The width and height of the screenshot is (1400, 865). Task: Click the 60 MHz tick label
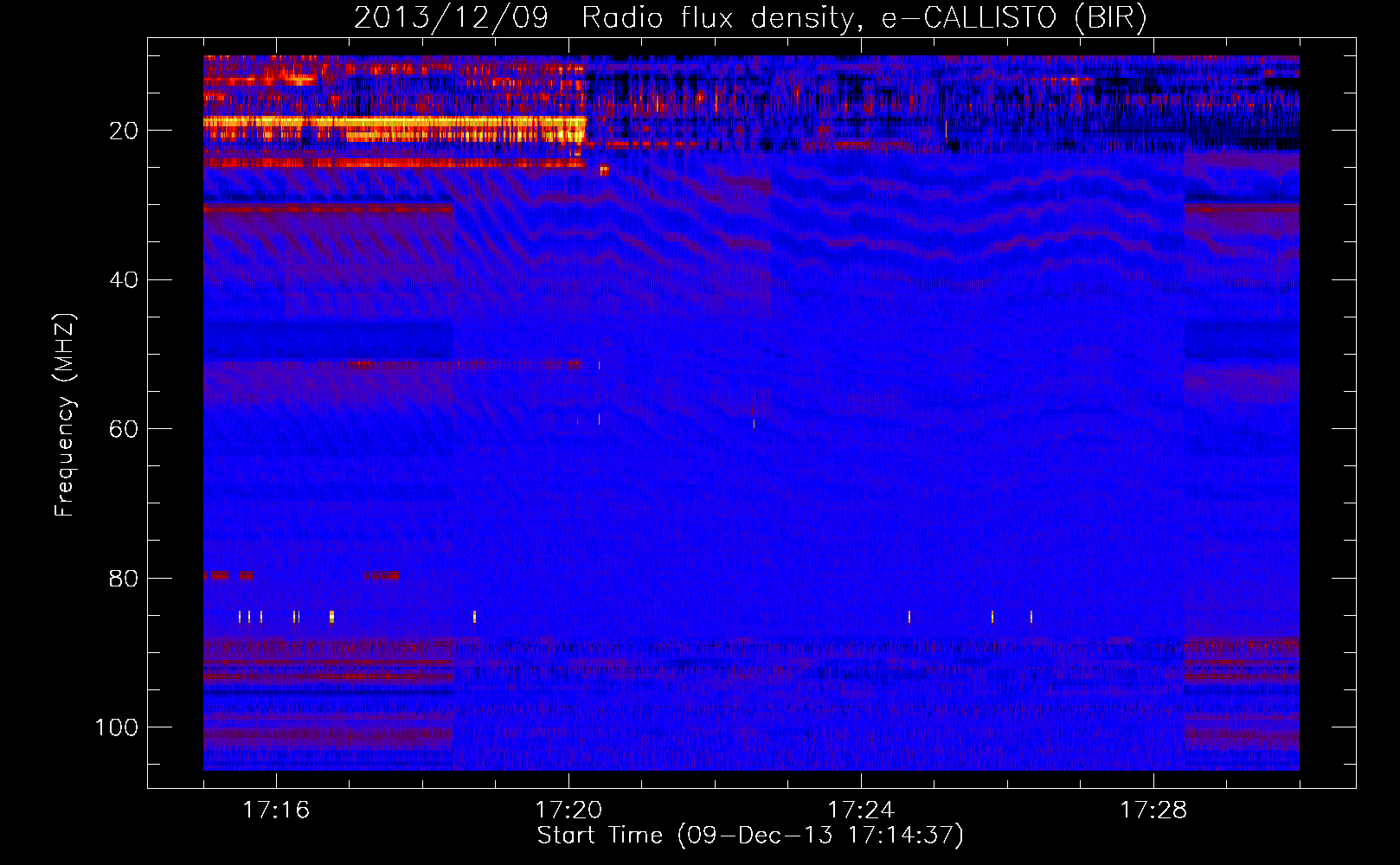tap(124, 429)
